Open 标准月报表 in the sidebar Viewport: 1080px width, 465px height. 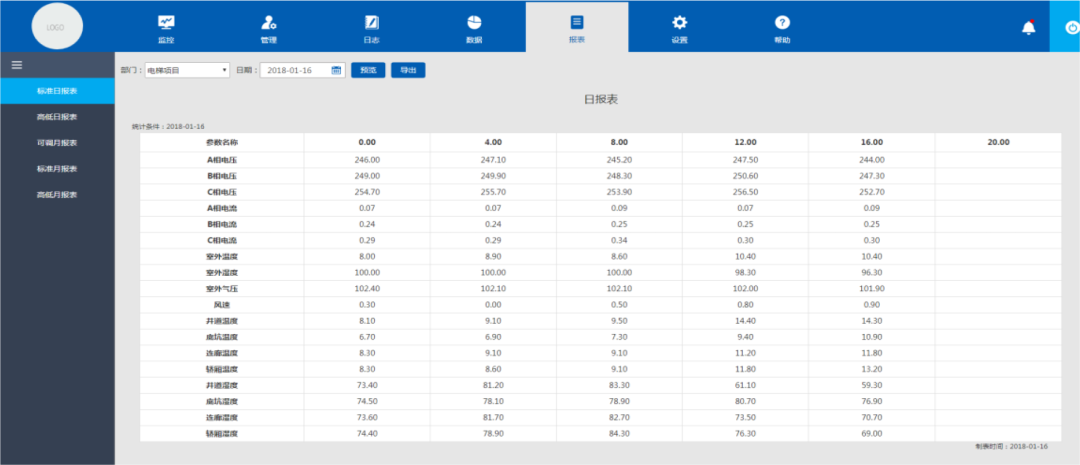click(x=57, y=169)
